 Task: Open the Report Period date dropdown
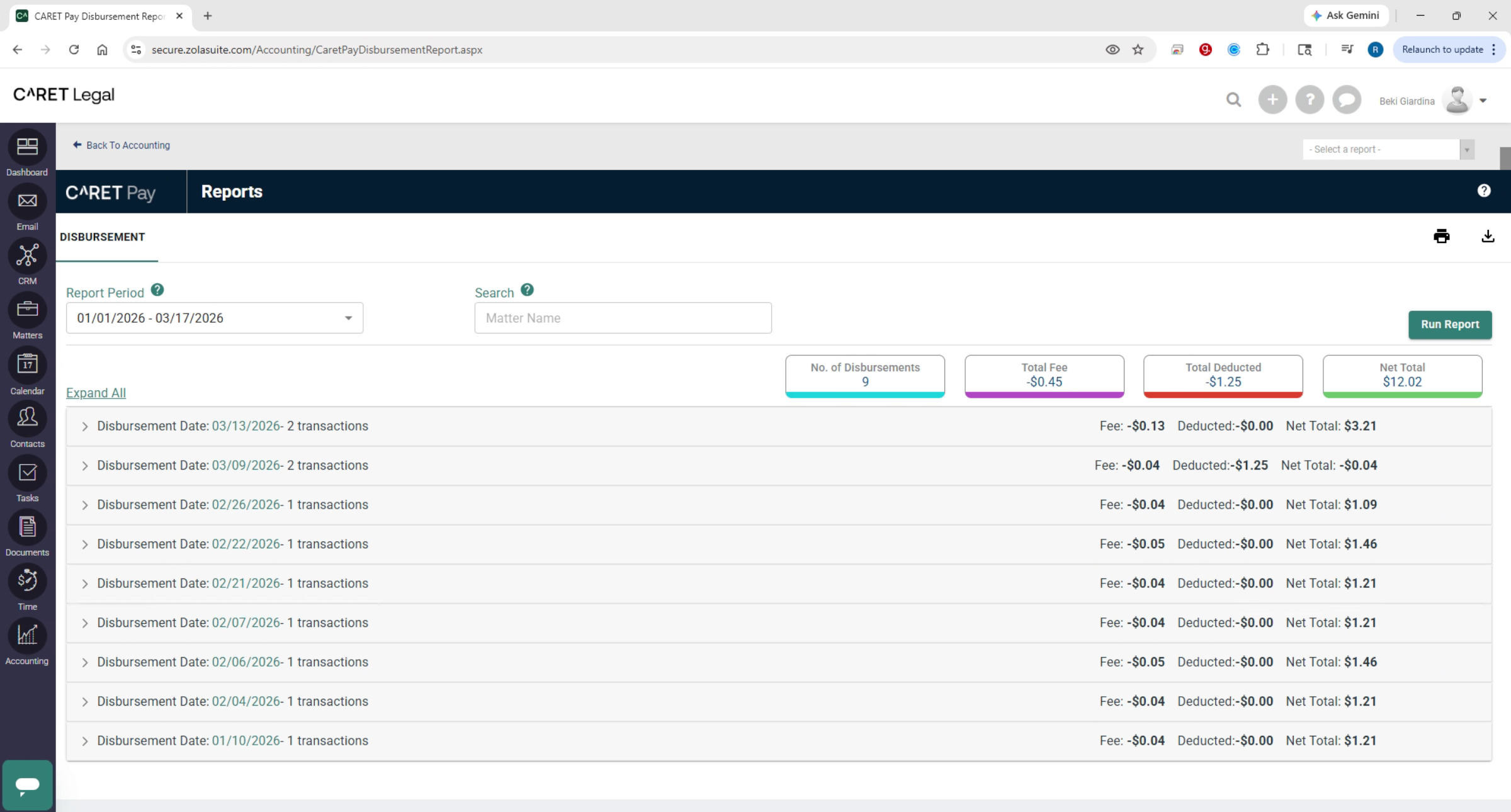click(215, 318)
